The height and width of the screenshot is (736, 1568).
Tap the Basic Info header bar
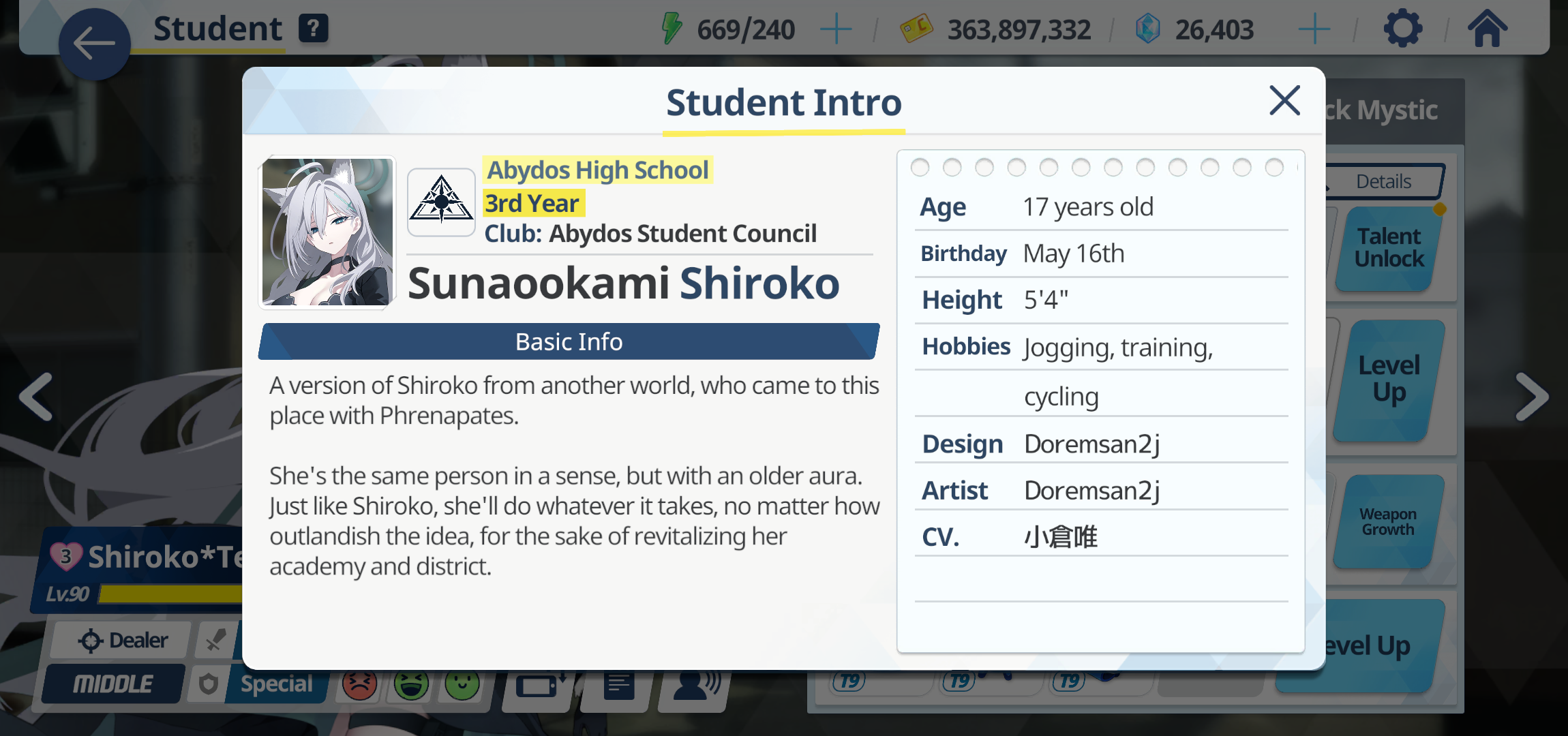click(569, 341)
